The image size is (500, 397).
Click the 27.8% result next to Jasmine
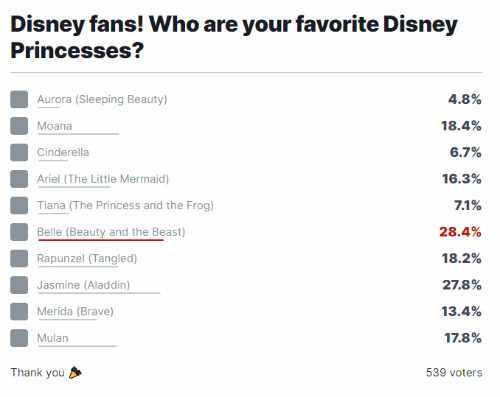(x=462, y=285)
